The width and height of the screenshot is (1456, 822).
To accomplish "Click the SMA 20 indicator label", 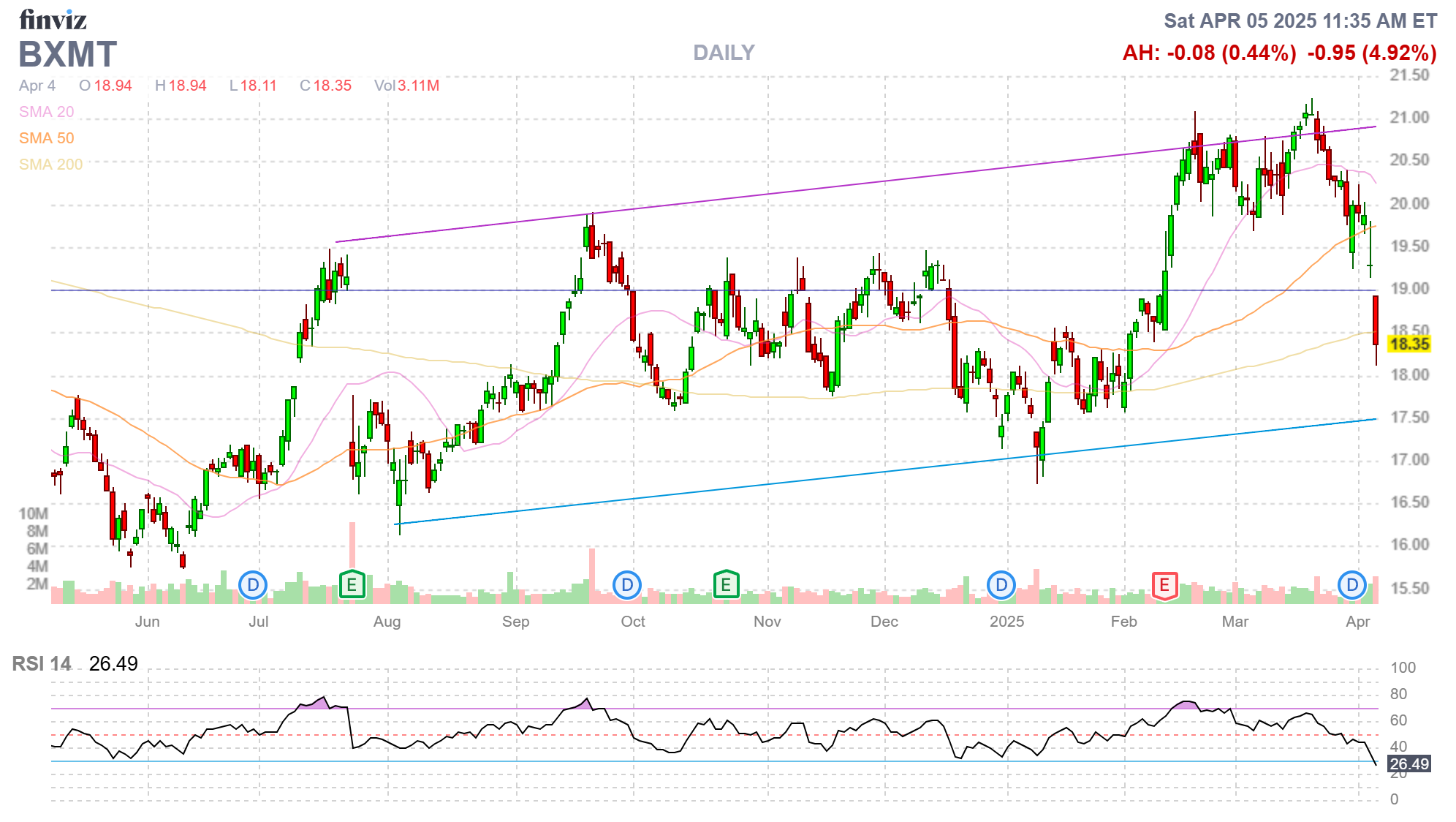I will pos(47,112).
